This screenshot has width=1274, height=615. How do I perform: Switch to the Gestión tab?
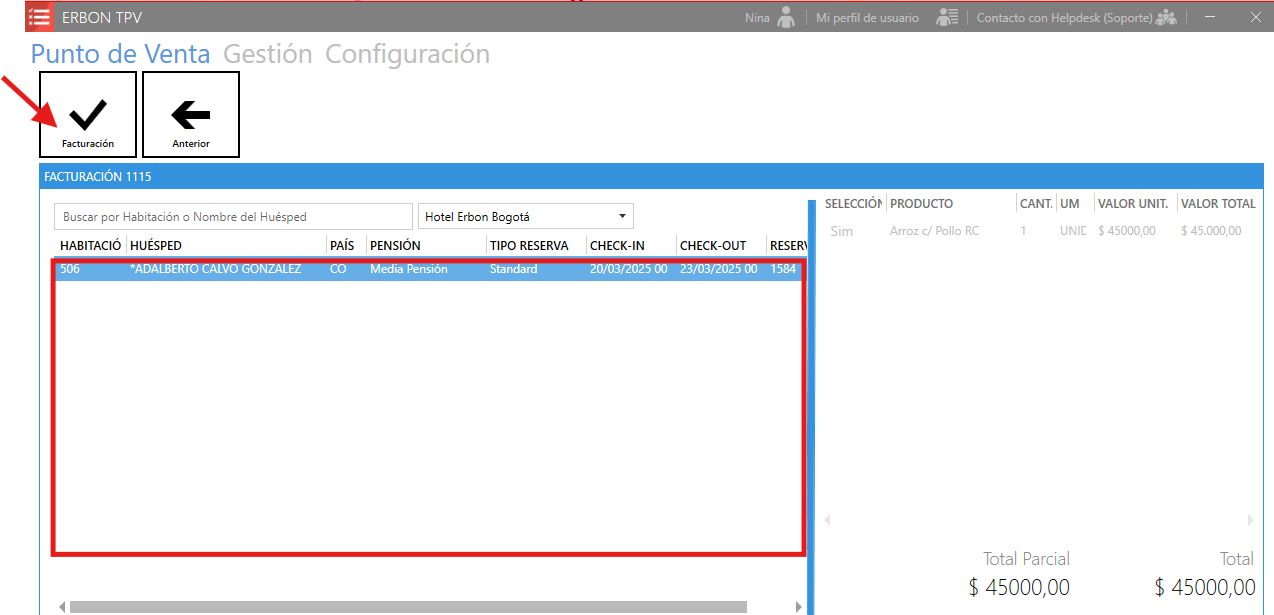(x=267, y=54)
